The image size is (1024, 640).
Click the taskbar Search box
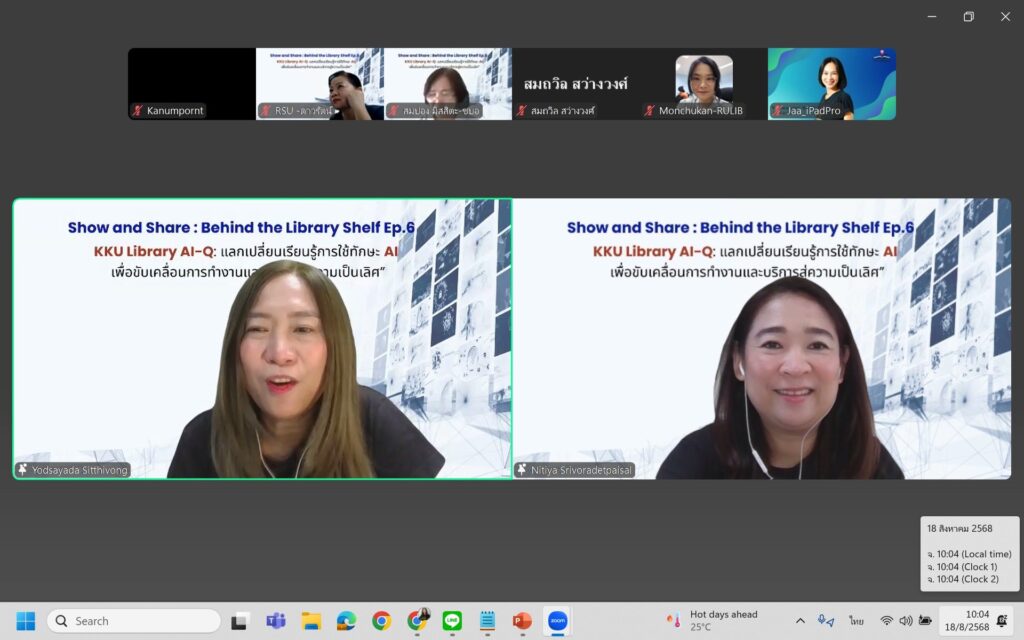click(x=134, y=621)
